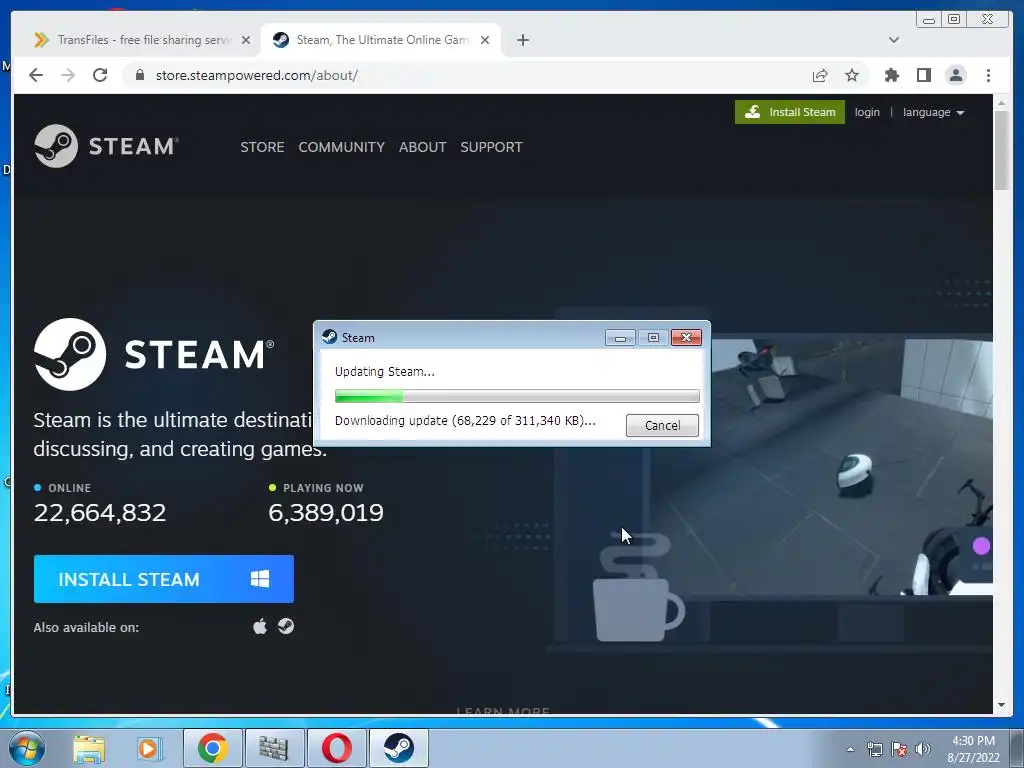
Task: Click the volume speaker tray icon
Action: [923, 749]
